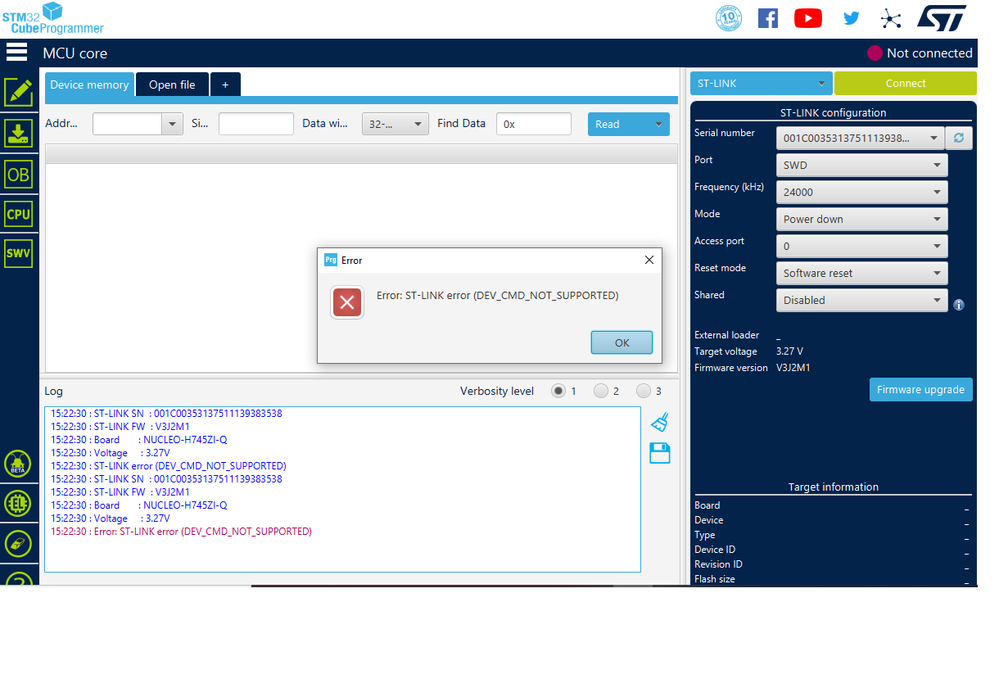Open the Reset mode dropdown
Image resolution: width=999 pixels, height=698 pixels.
pos(861,273)
